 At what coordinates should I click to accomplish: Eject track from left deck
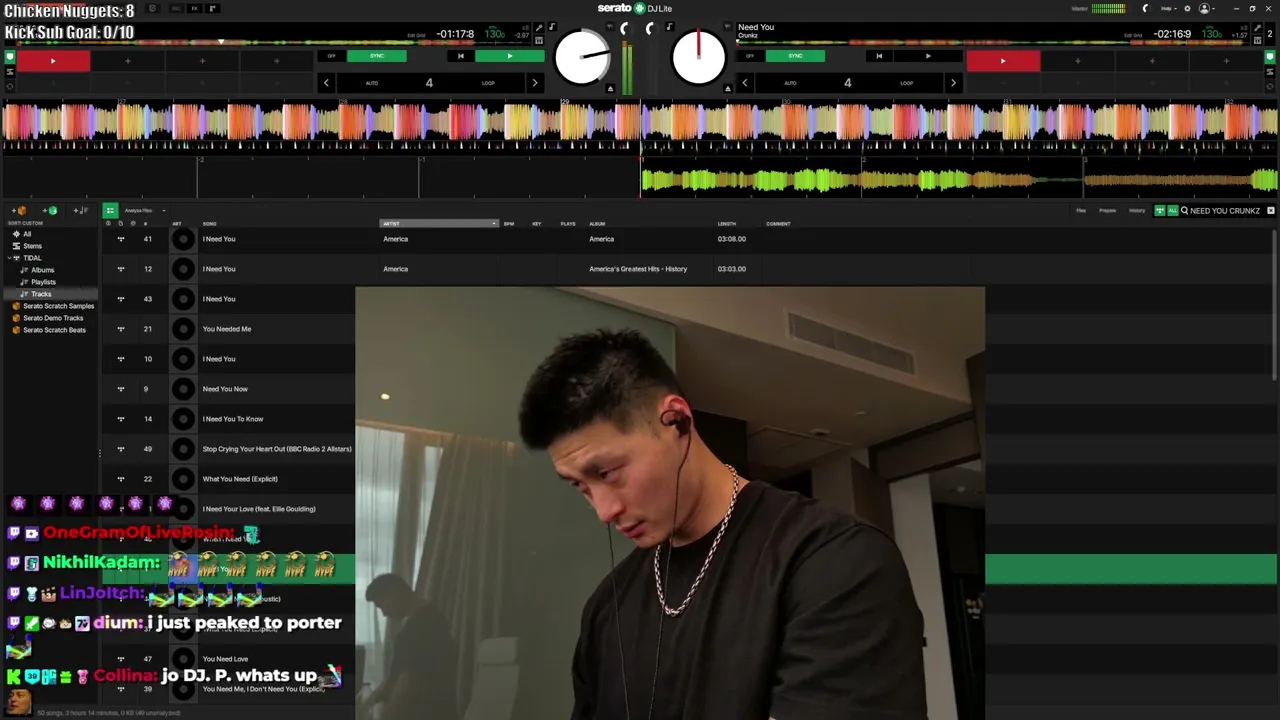click(x=610, y=88)
